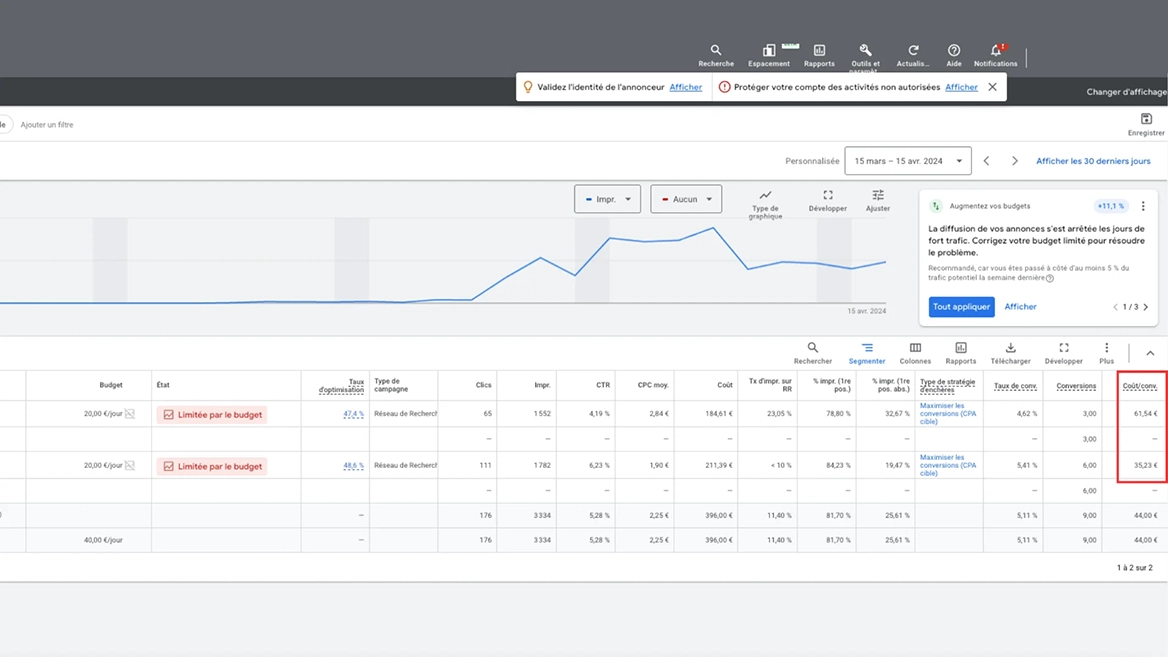Click the budget chart icon in the 48,6 % row

(x=130, y=466)
